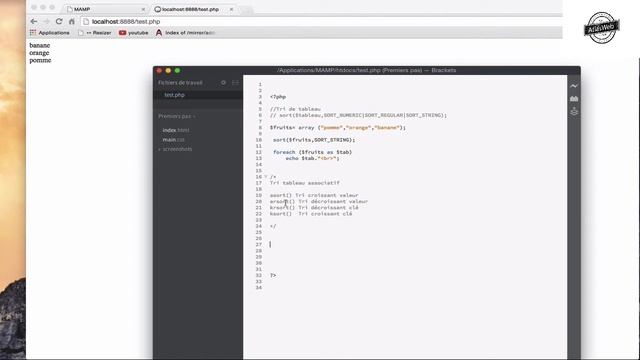Viewport: 640px width, 360px height.
Task: Open working files gear settings
Action: tap(223, 82)
